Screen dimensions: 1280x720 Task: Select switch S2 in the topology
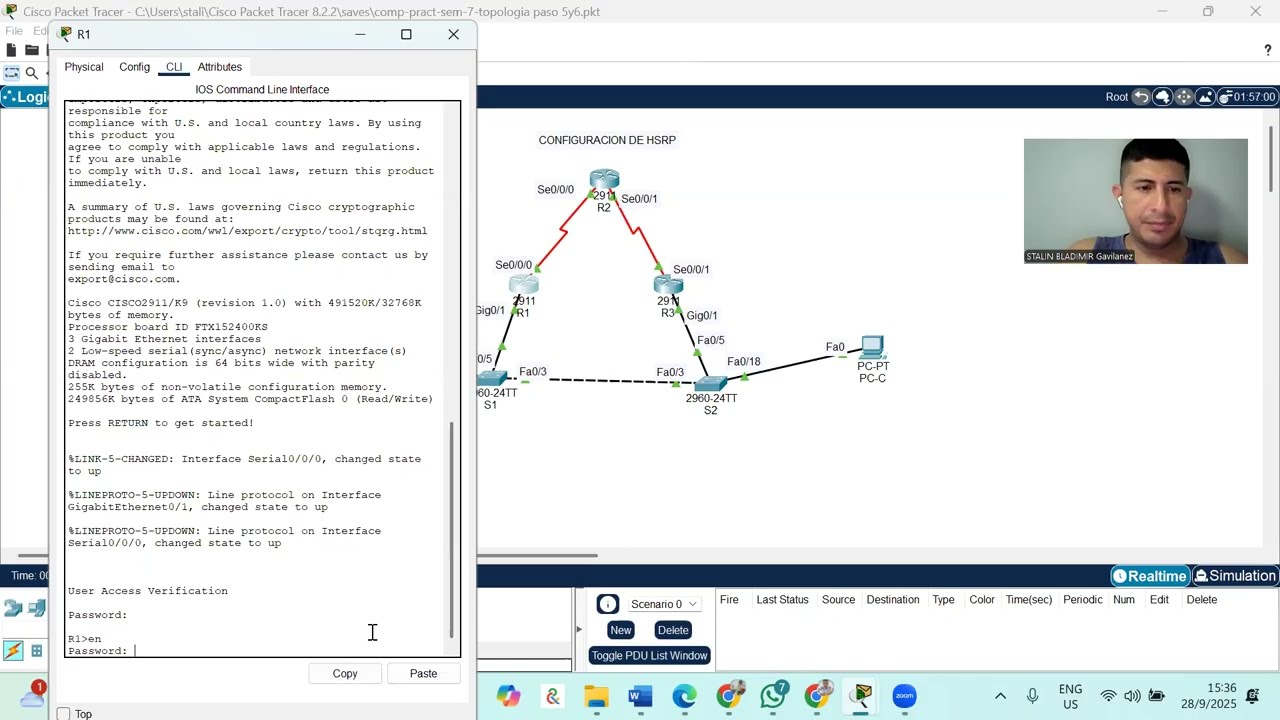pos(710,384)
